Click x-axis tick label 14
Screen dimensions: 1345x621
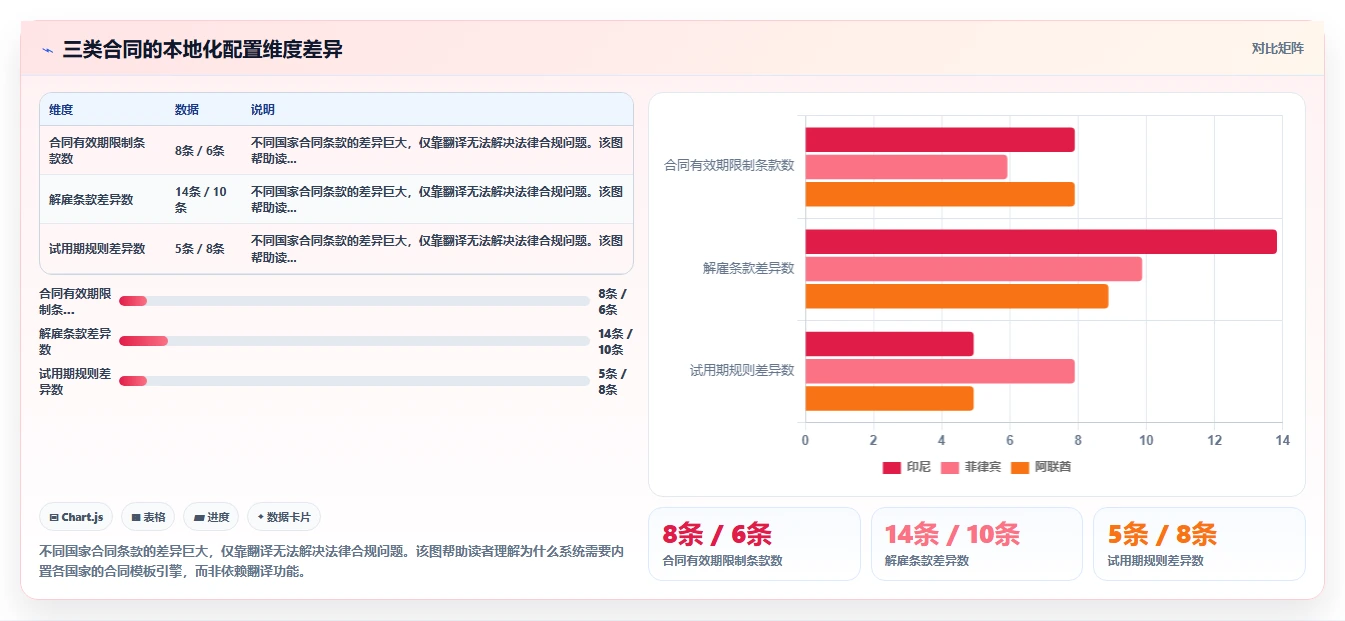[1283, 440]
